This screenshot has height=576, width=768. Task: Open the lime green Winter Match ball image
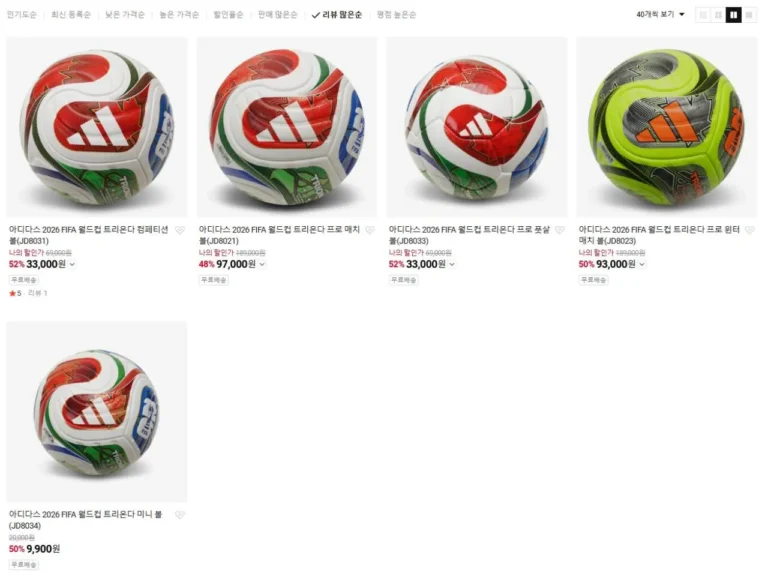(x=667, y=127)
